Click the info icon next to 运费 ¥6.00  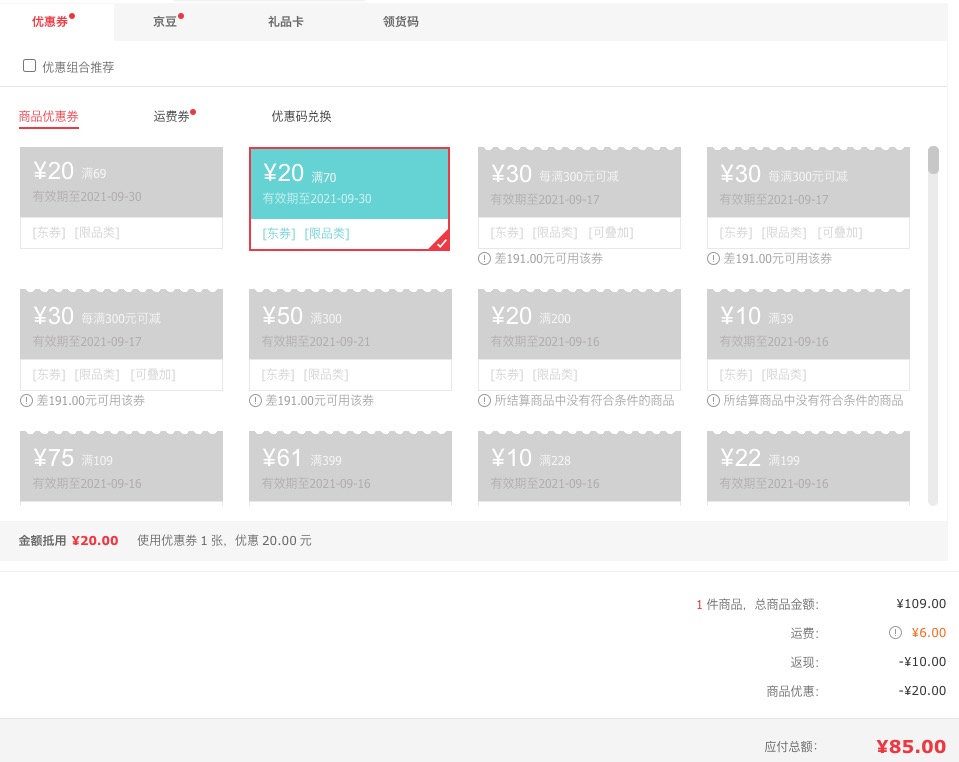pyautogui.click(x=895, y=632)
